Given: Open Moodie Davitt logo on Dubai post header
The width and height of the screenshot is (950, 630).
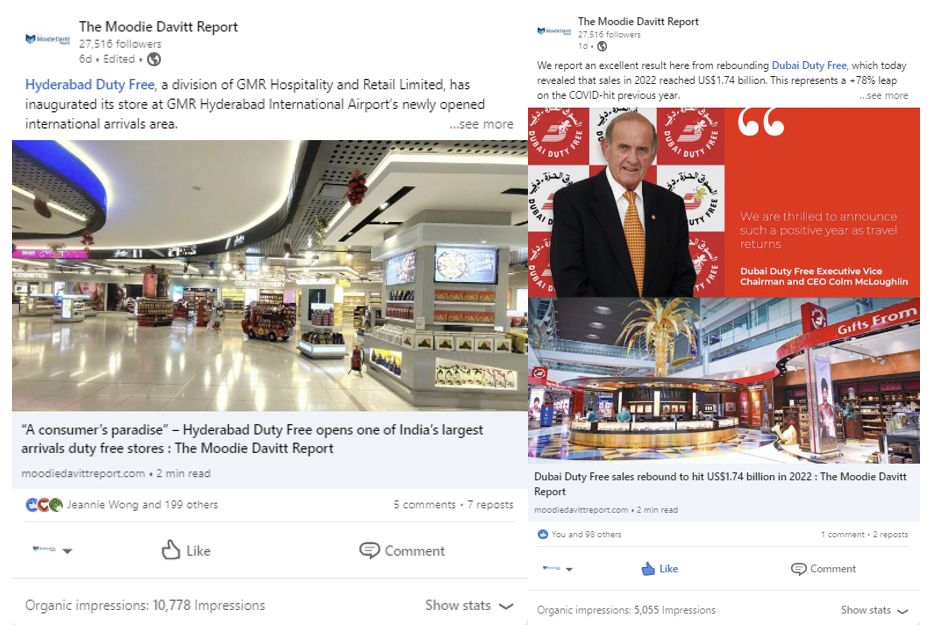Looking at the screenshot, I should click(554, 31).
